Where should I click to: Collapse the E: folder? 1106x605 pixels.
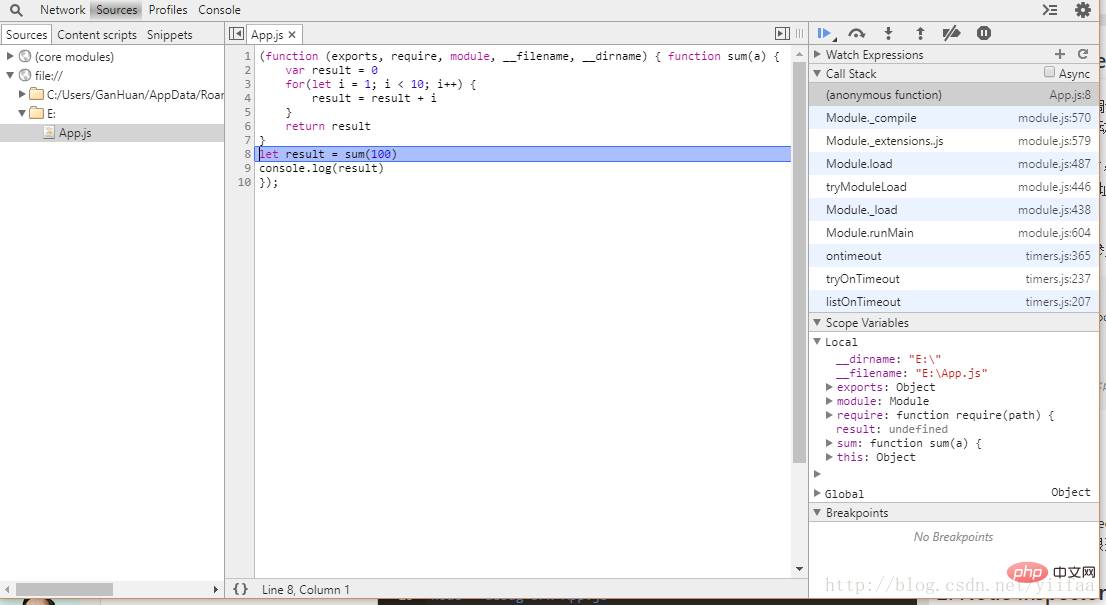click(22, 113)
